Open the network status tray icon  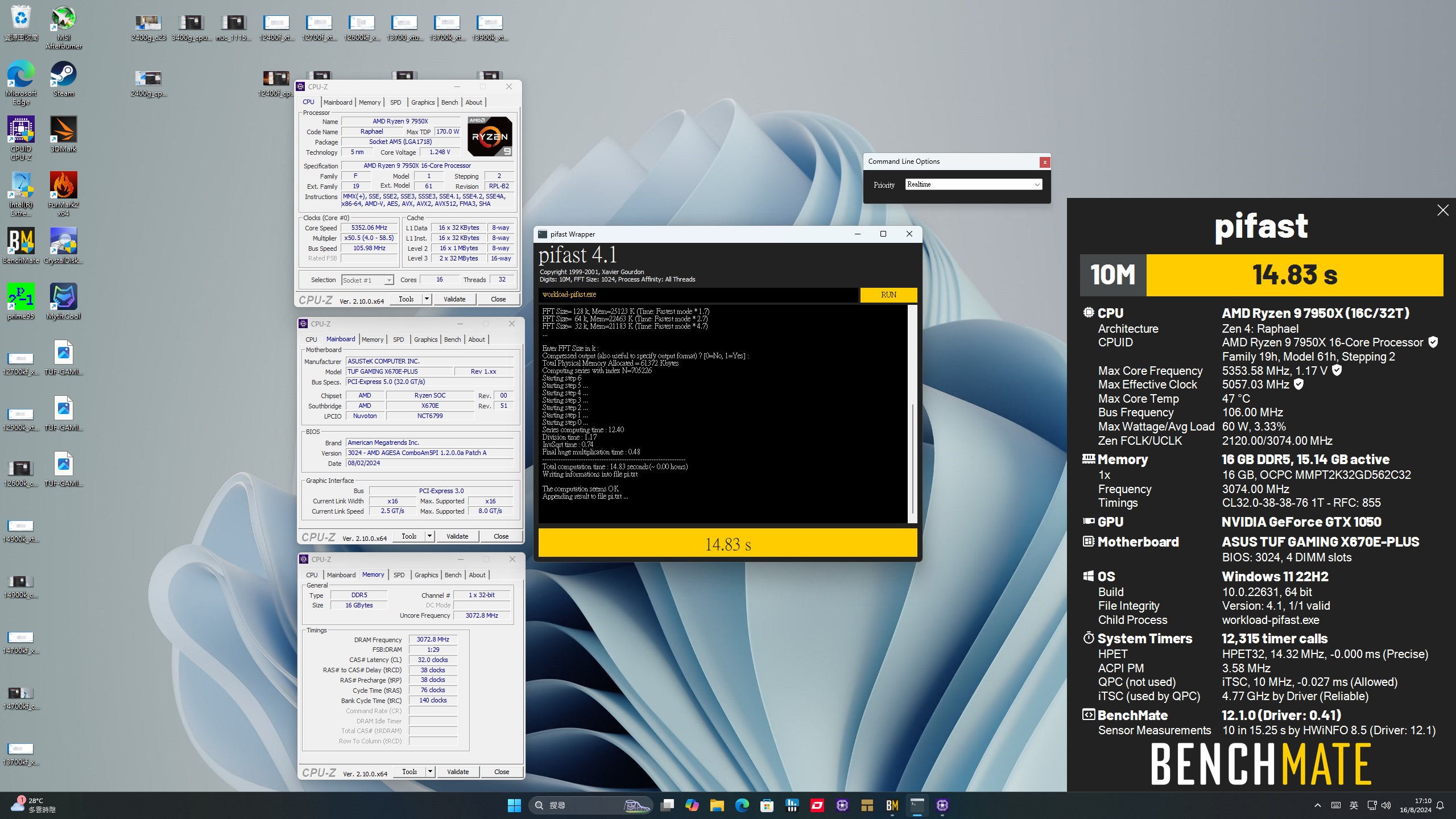pyautogui.click(x=1371, y=805)
